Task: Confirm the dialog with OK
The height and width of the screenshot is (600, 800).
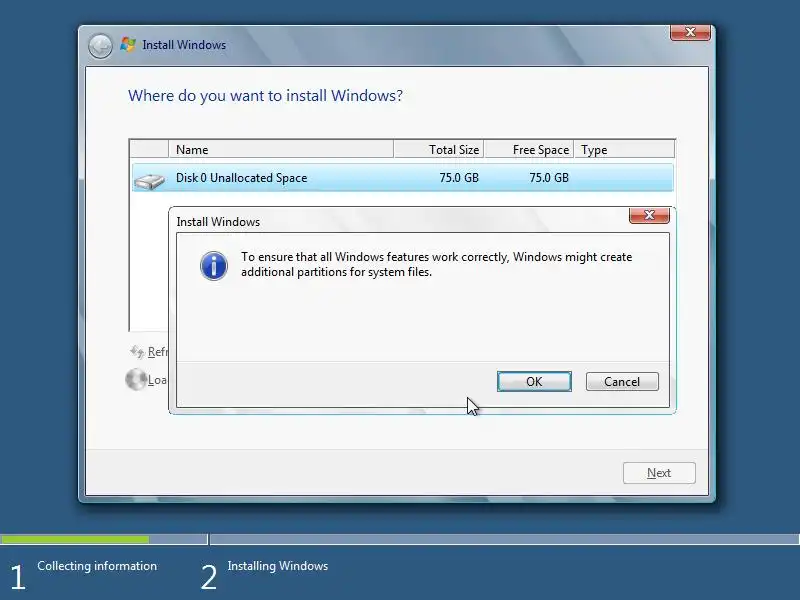Action: pos(534,382)
